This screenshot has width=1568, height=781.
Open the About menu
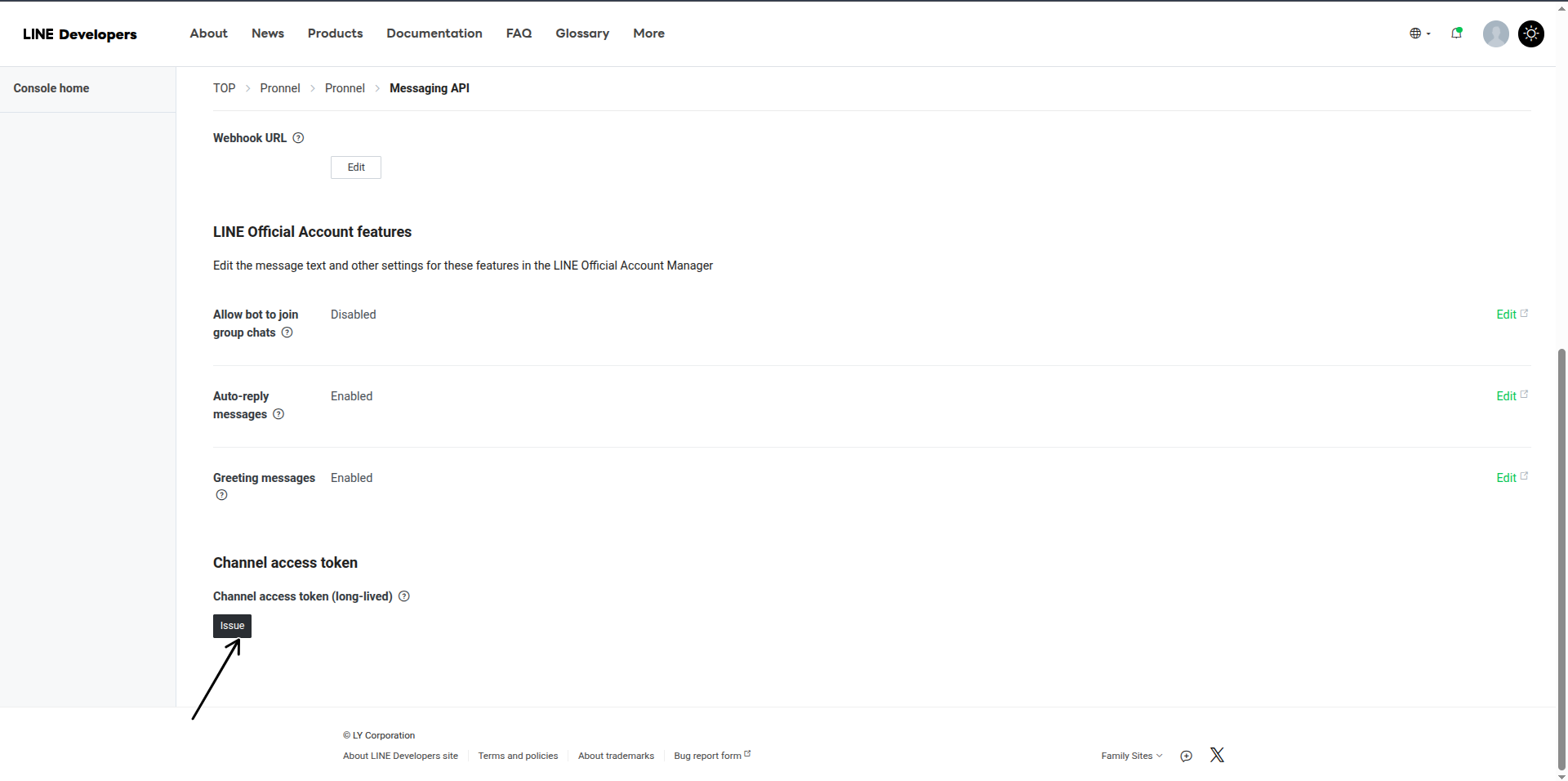click(x=208, y=33)
